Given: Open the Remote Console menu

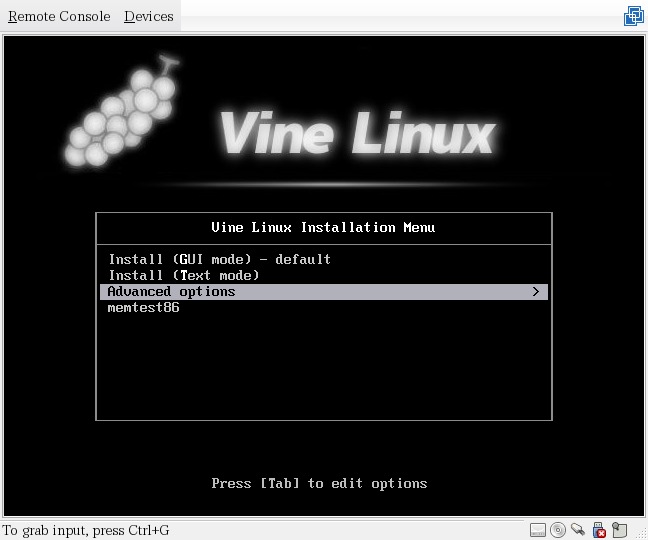Looking at the screenshot, I should pos(59,16).
